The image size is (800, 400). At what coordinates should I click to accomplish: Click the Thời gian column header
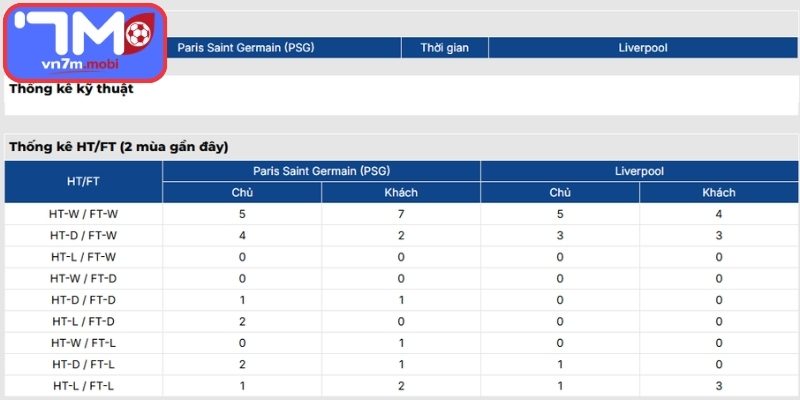[x=444, y=47]
